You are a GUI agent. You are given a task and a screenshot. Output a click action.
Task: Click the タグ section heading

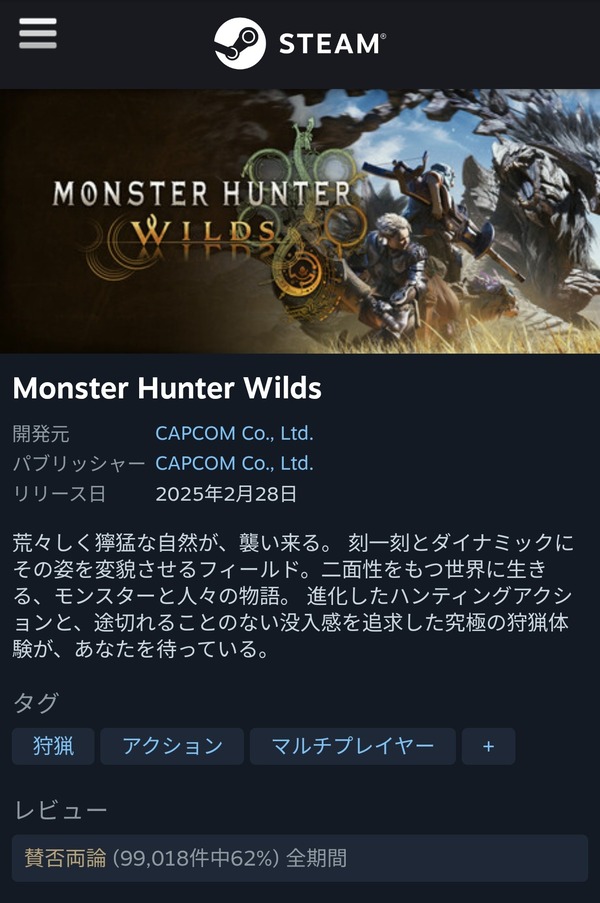pos(36,703)
